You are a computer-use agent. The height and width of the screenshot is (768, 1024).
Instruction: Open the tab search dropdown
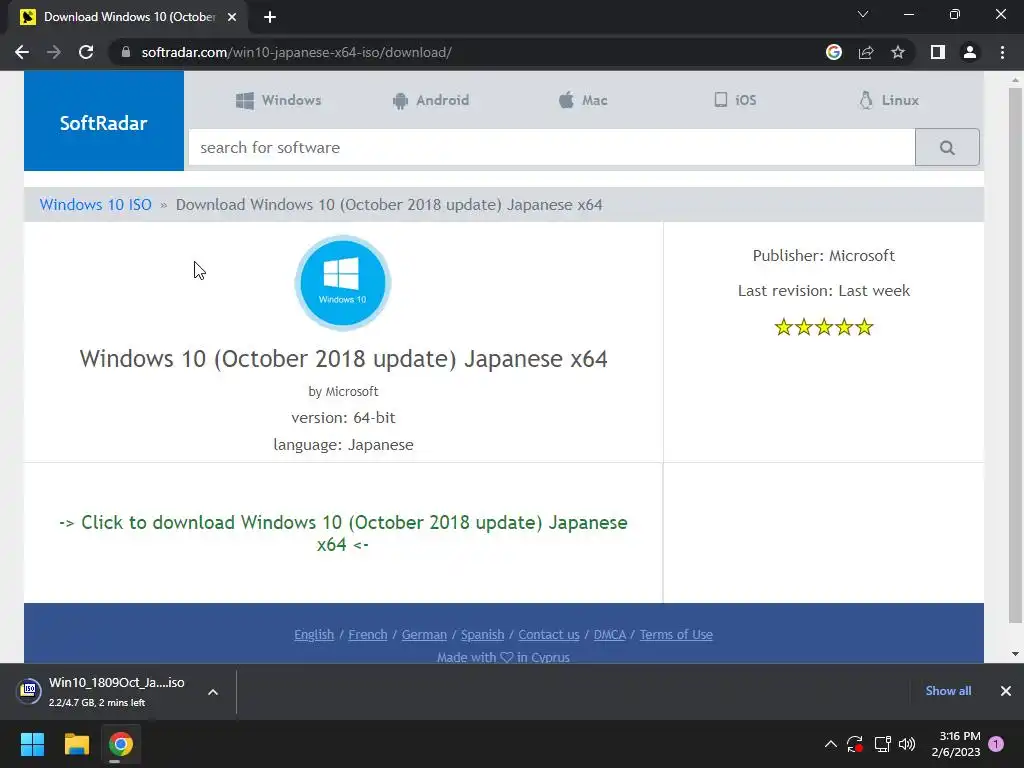[863, 14]
